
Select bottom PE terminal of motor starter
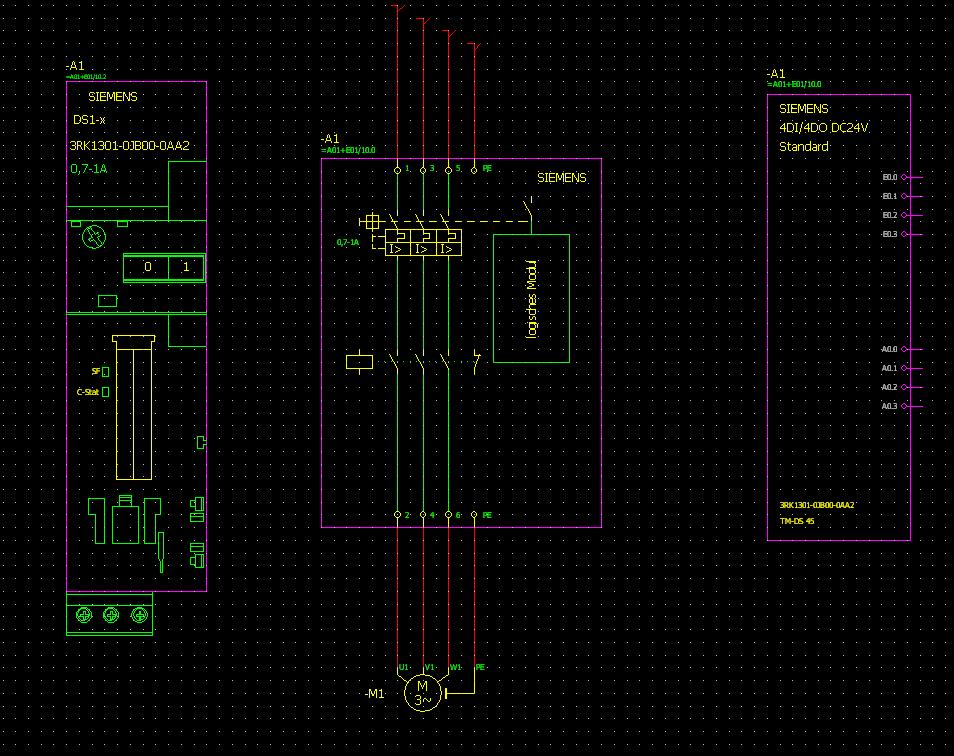coord(474,515)
